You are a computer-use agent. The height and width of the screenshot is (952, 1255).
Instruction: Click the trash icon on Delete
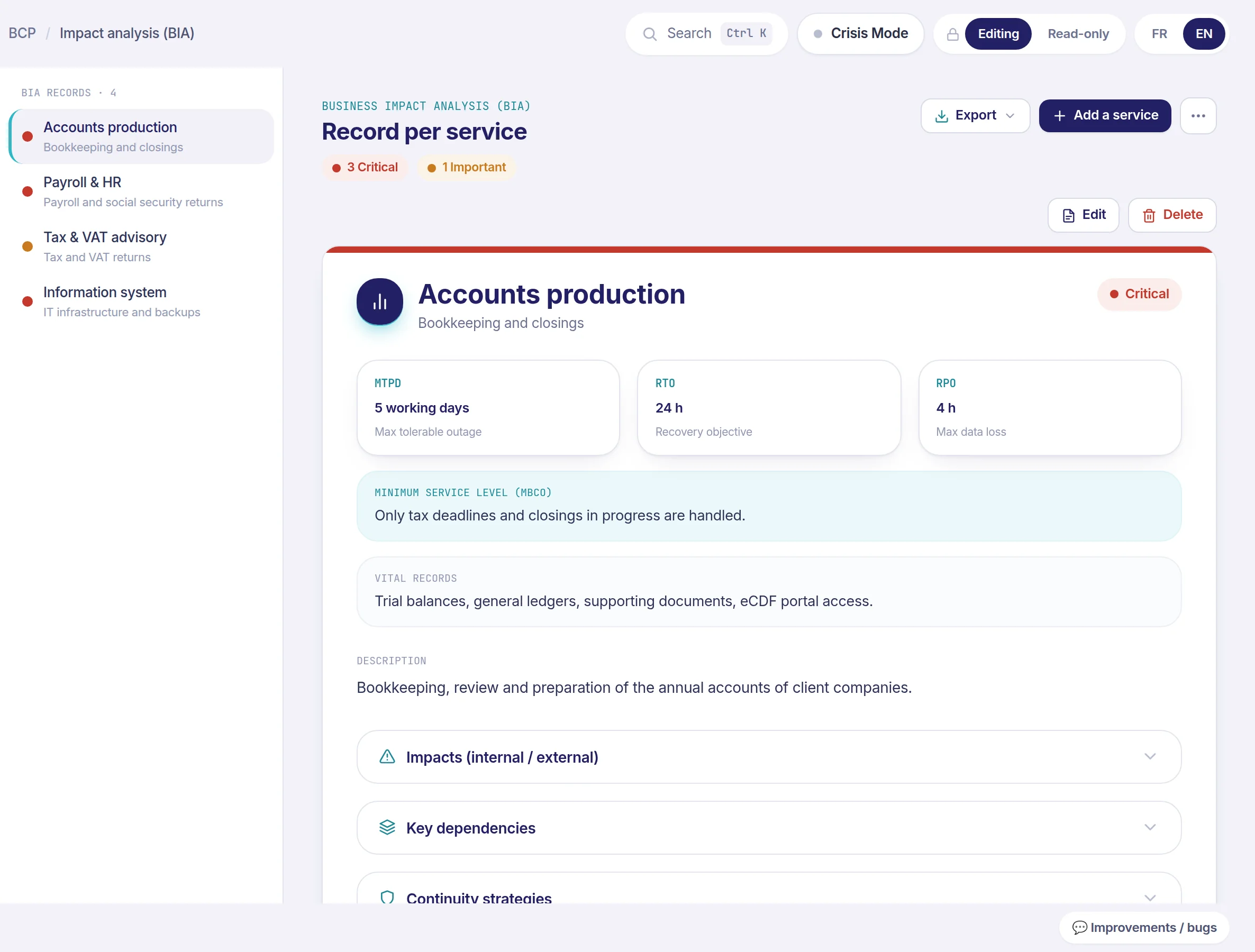[1148, 215]
